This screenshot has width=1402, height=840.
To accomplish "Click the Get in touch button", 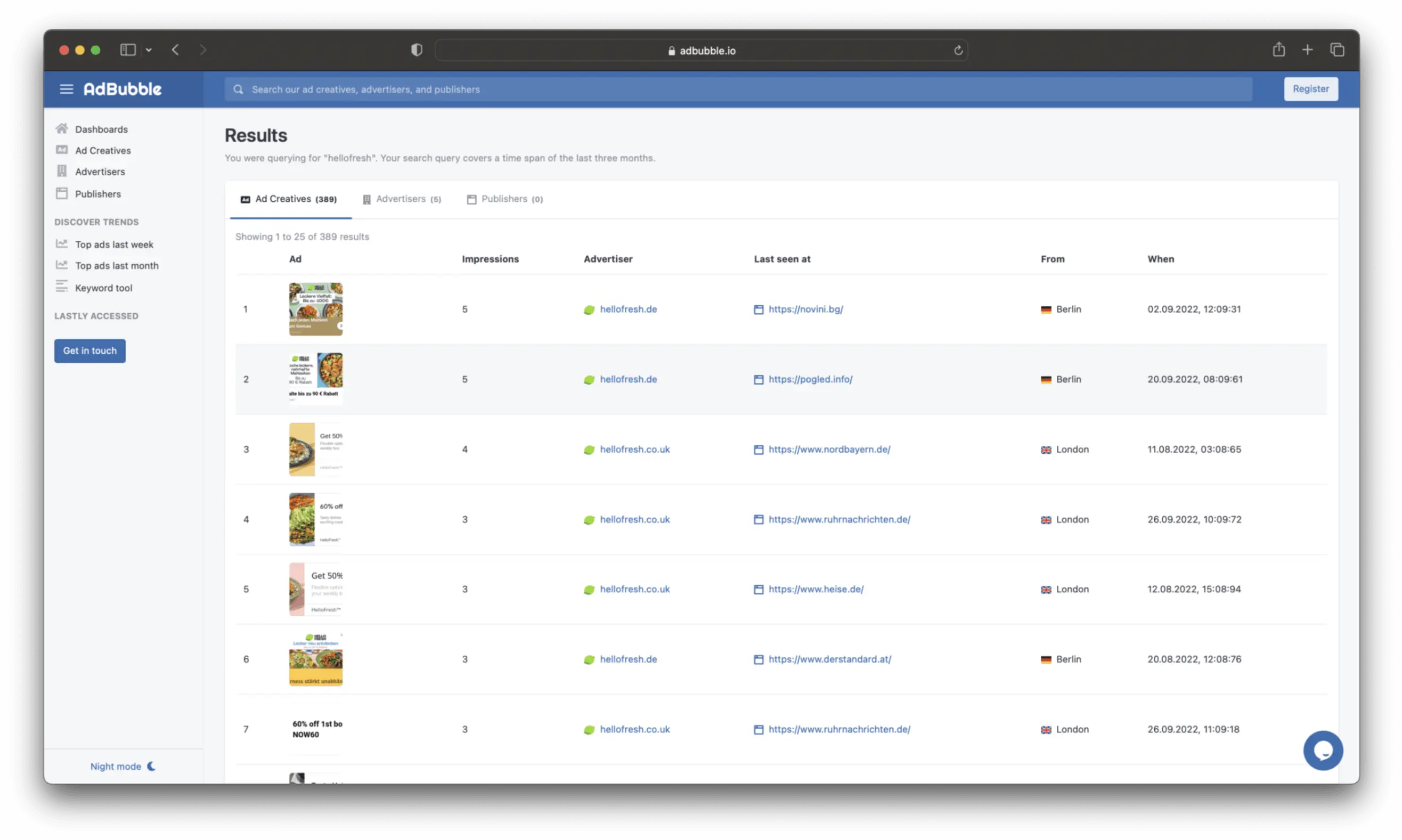I will (x=90, y=350).
